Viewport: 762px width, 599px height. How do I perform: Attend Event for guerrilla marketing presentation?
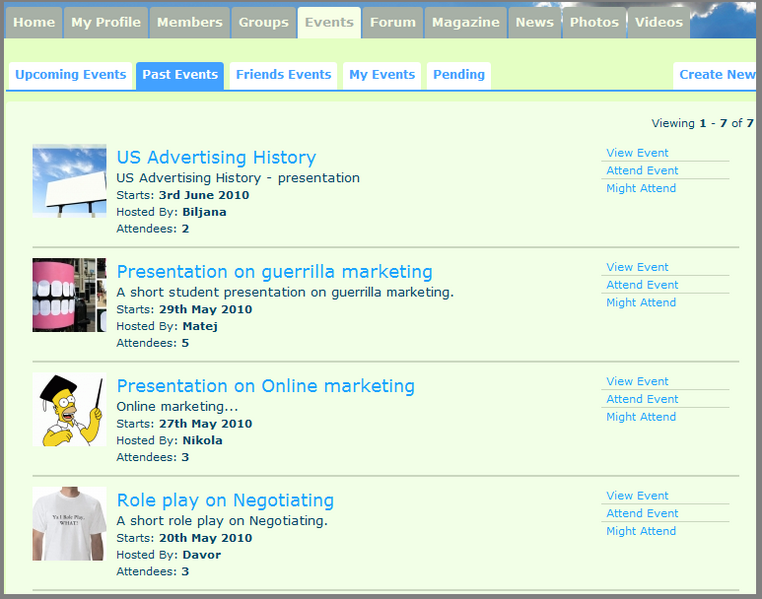coord(642,285)
